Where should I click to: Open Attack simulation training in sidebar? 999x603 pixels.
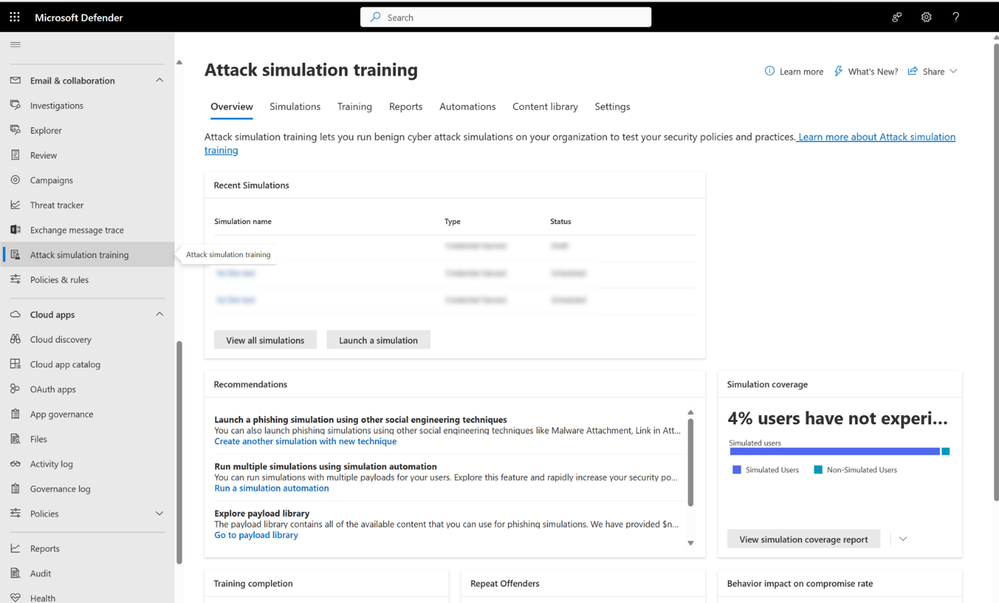87,254
